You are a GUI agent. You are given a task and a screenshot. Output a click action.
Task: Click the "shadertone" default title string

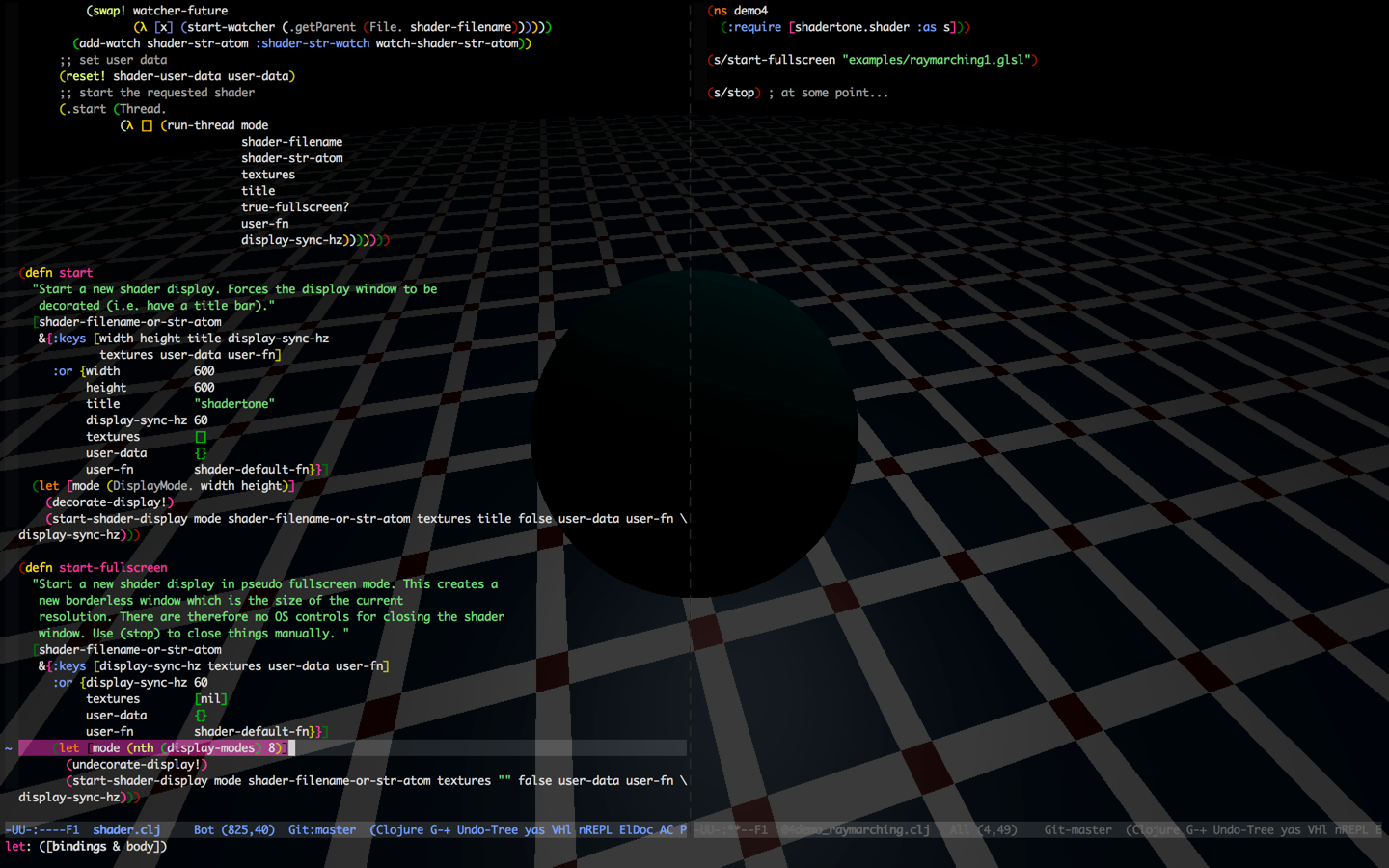tap(234, 404)
